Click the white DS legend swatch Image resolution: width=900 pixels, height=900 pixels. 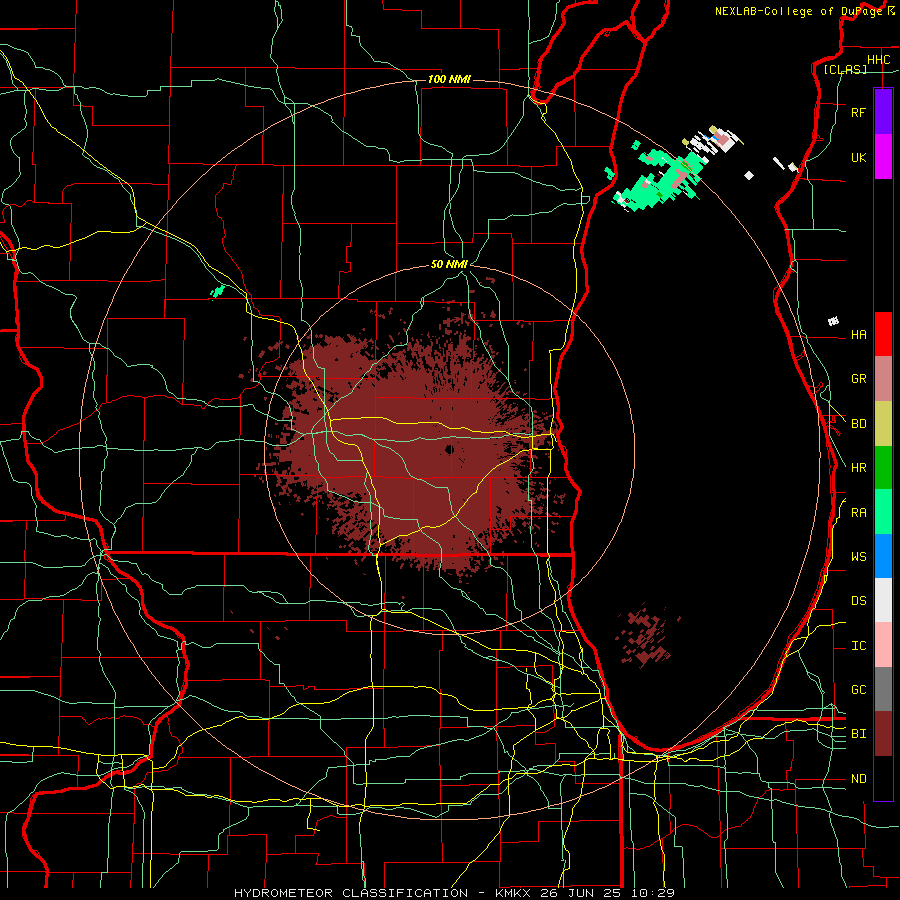883,600
